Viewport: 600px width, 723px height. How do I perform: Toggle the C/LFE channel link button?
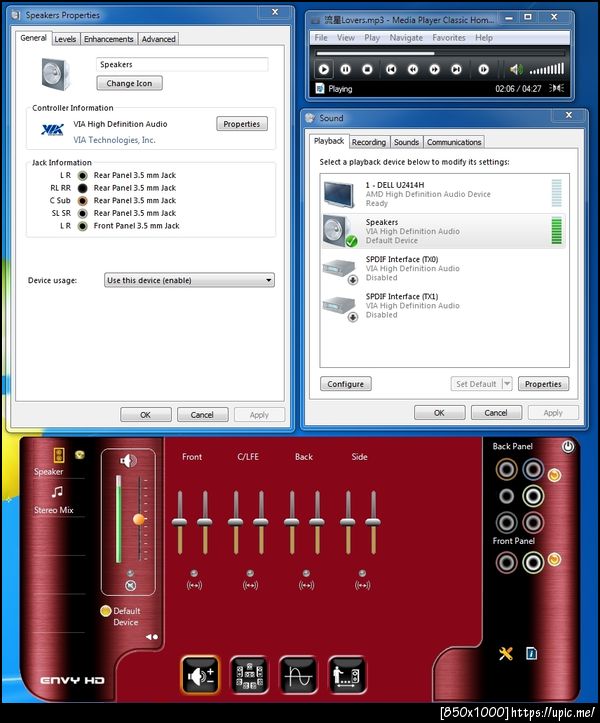pyautogui.click(x=250, y=586)
